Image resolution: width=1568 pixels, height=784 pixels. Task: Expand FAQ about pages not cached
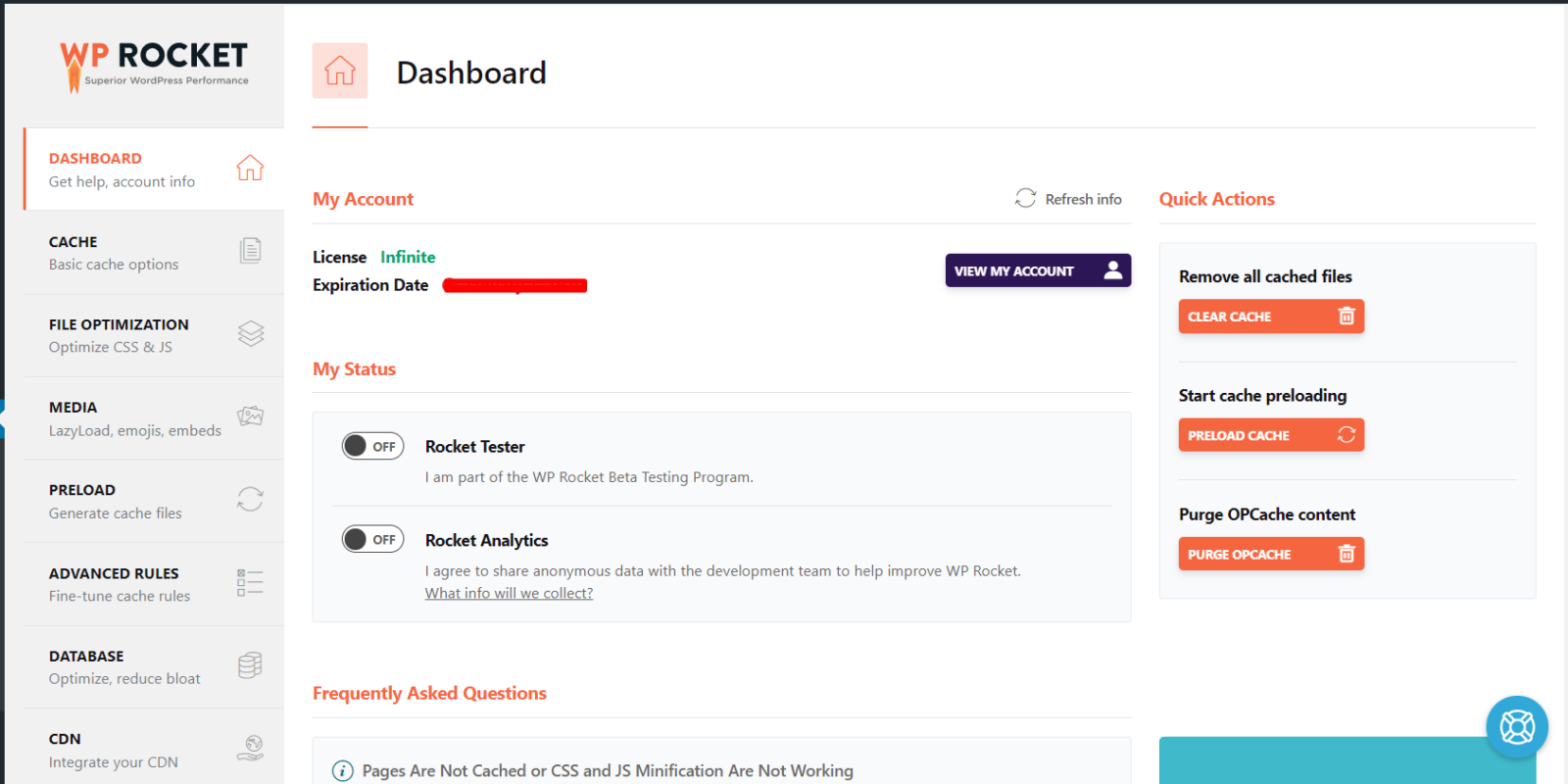coord(607,771)
